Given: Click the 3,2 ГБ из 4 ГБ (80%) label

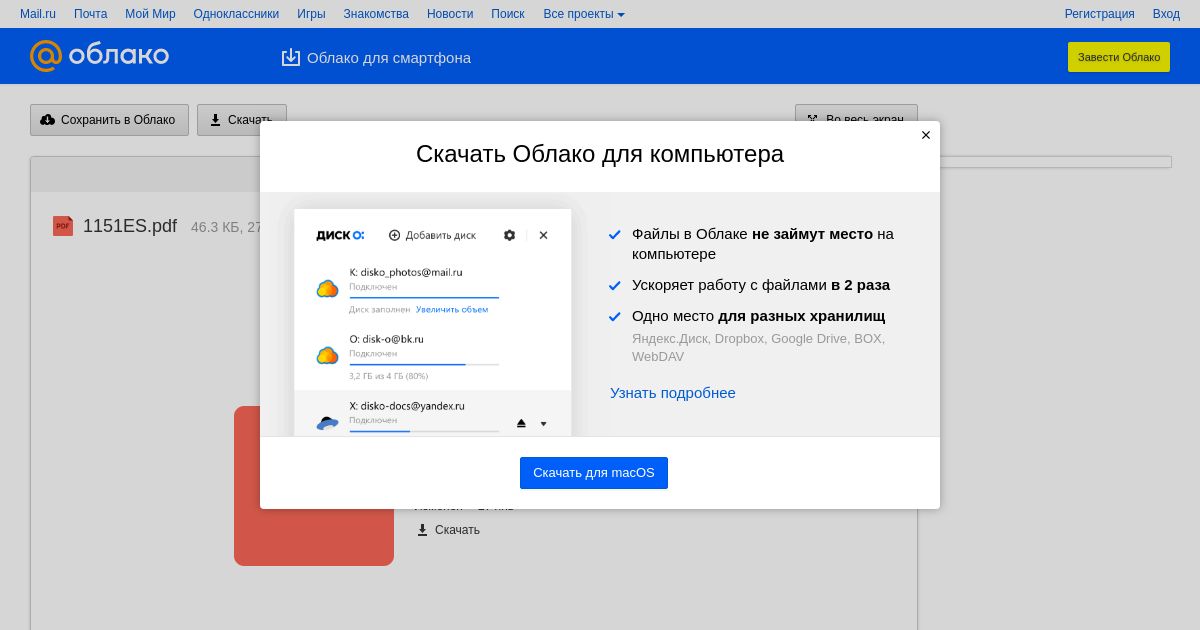Looking at the screenshot, I should [389, 376].
